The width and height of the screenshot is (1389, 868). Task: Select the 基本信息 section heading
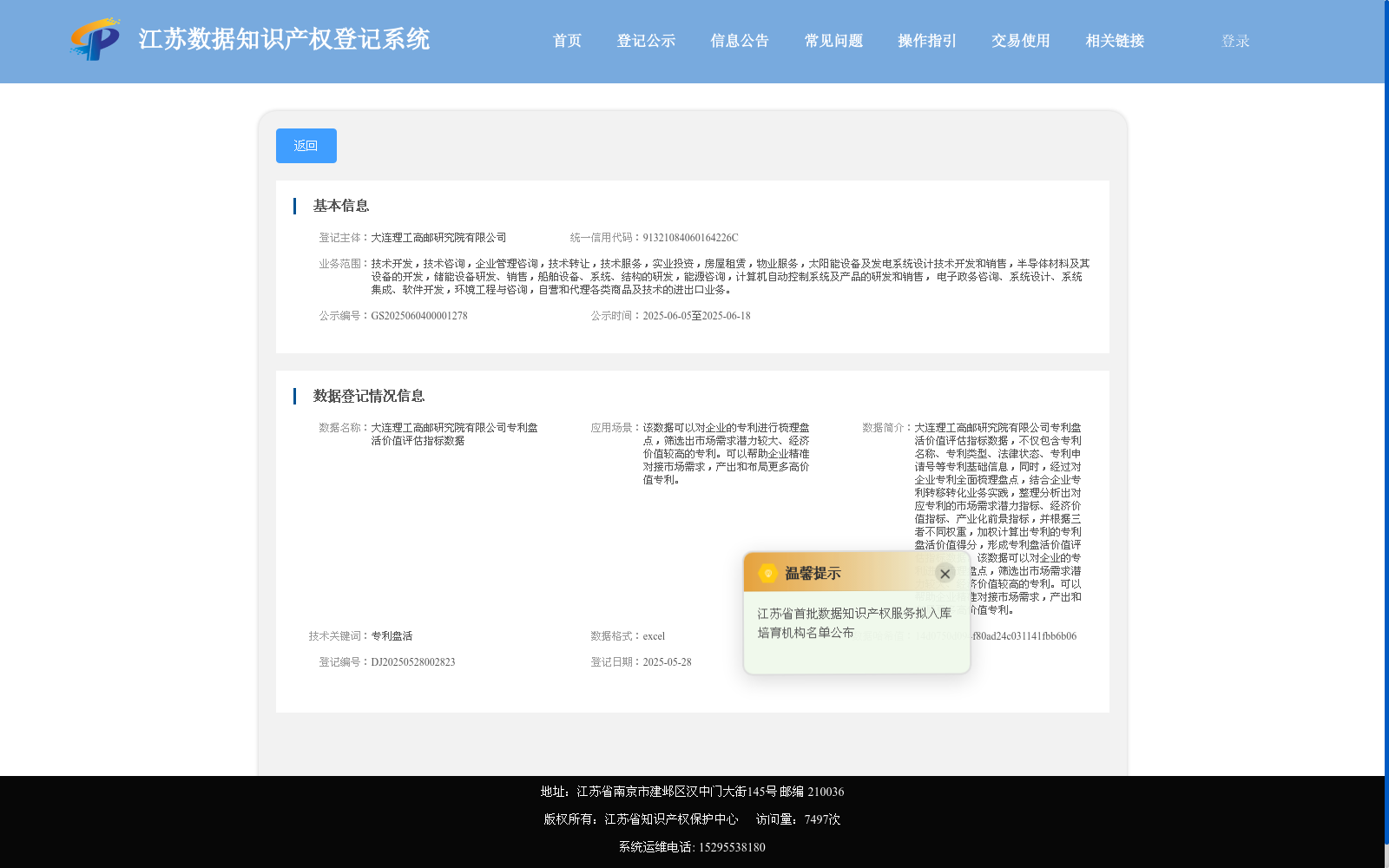[x=341, y=206]
